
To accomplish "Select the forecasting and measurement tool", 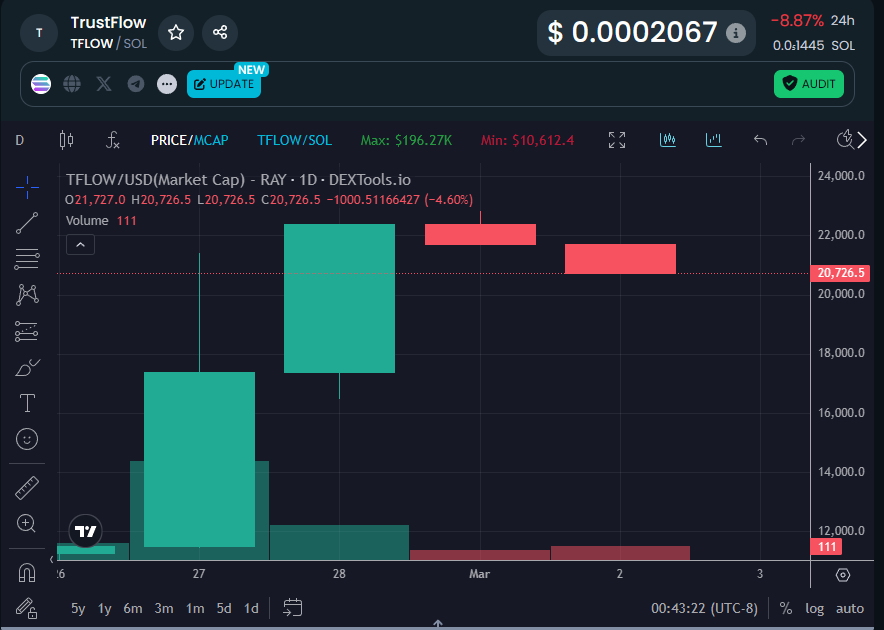I will click(27, 331).
